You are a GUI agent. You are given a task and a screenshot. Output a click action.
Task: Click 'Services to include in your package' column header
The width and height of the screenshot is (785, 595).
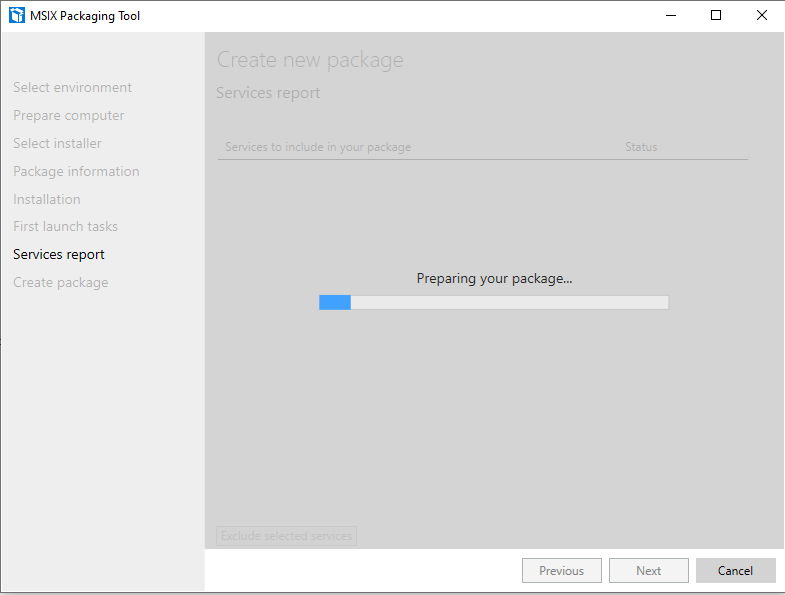point(318,147)
